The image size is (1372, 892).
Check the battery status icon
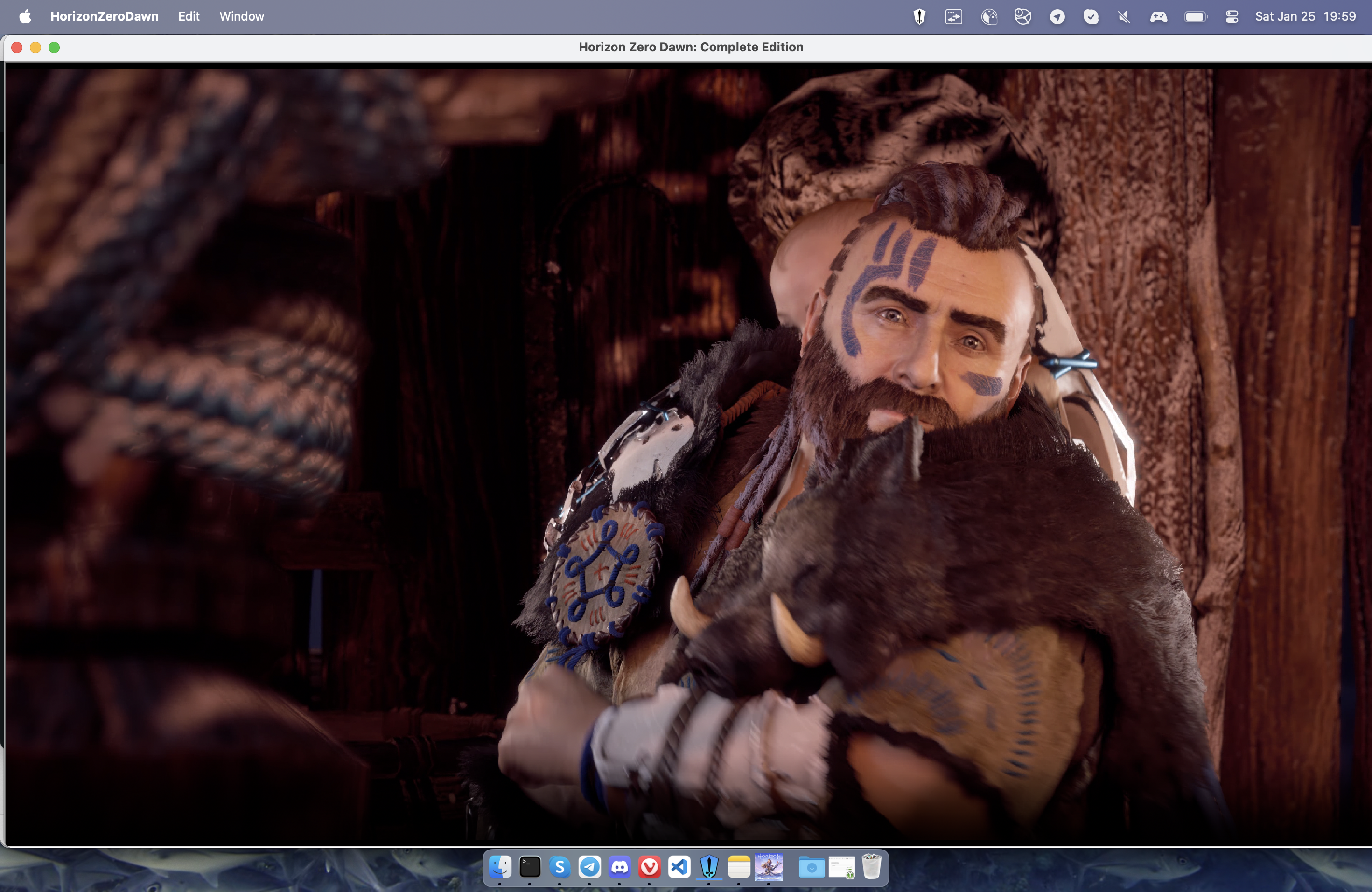click(1196, 17)
